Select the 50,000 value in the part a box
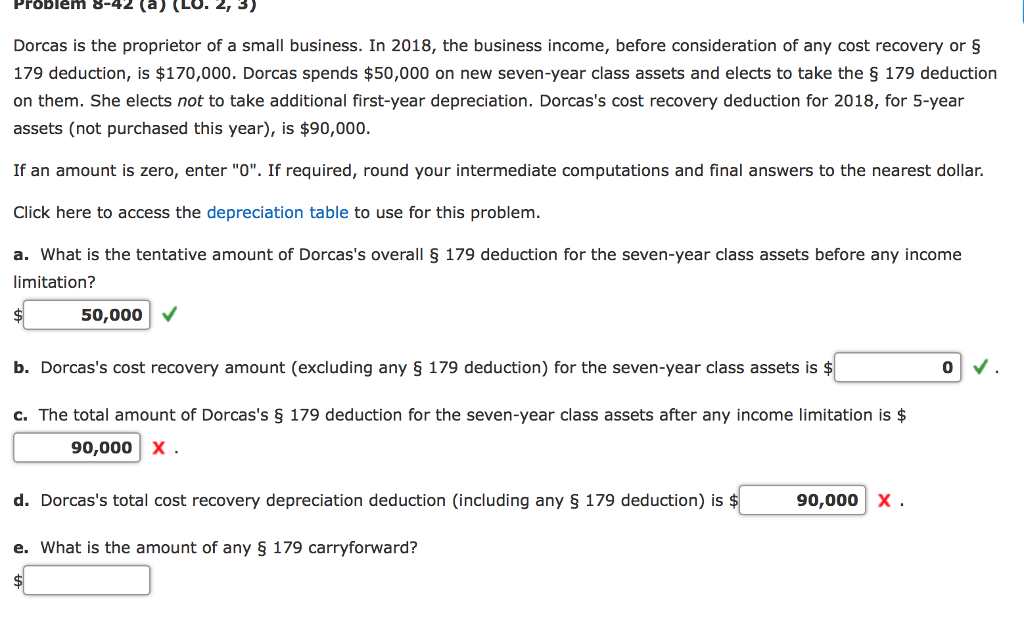This screenshot has height=619, width=1024. pyautogui.click(x=85, y=314)
